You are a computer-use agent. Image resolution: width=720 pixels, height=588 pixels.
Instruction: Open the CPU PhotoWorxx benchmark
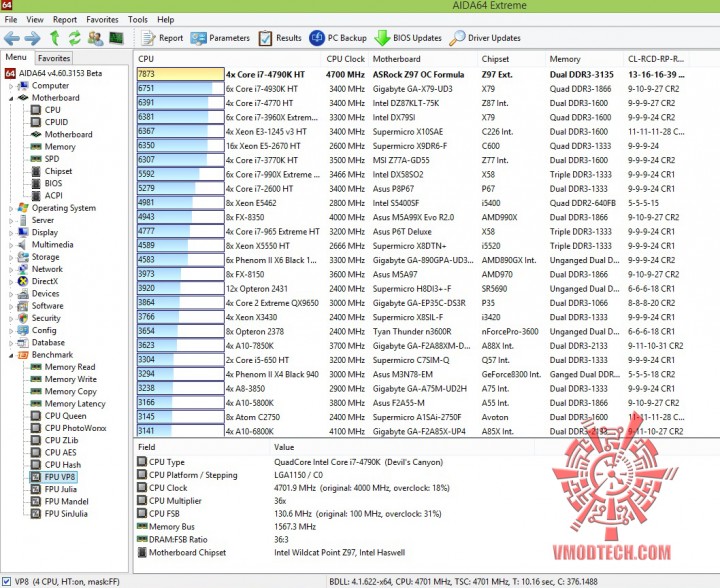75,428
